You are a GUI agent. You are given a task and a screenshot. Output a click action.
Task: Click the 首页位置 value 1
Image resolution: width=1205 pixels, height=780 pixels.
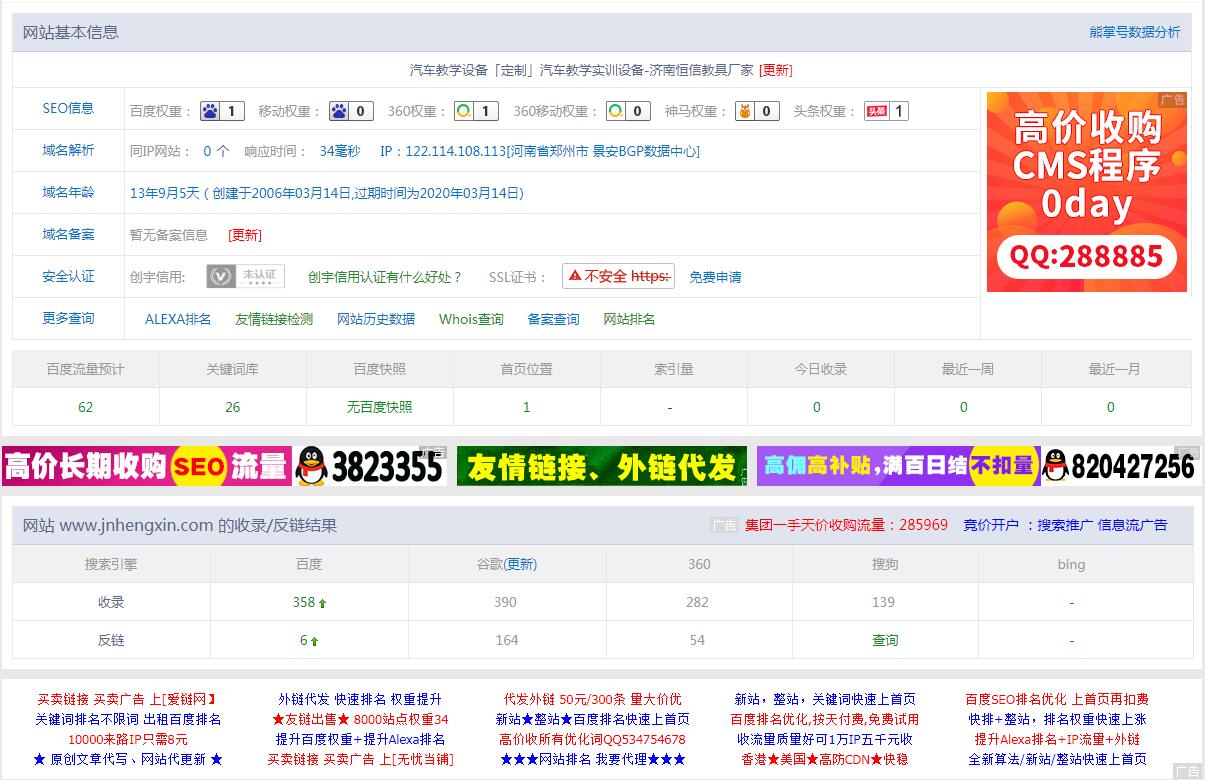pos(527,407)
